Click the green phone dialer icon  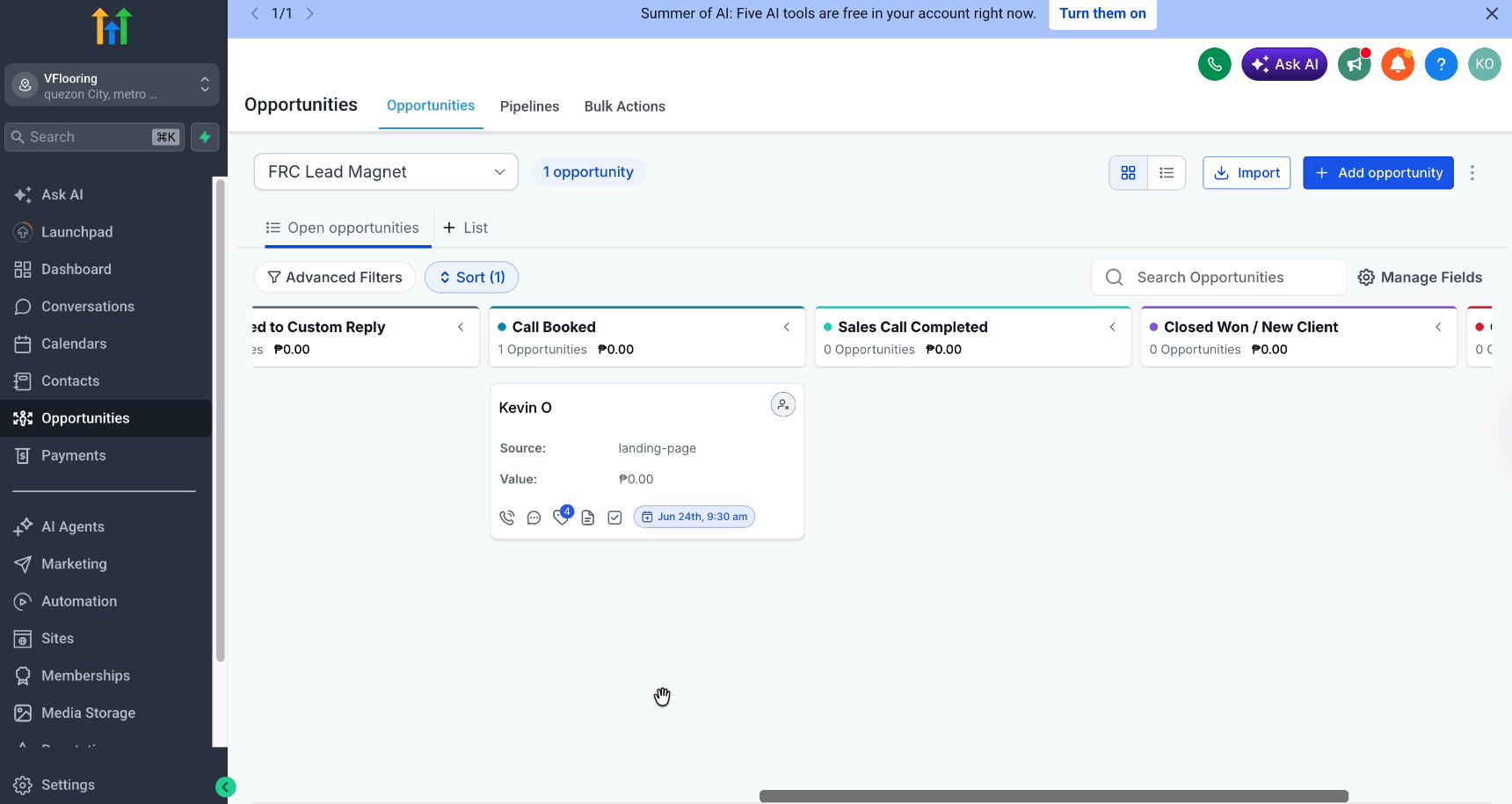[1214, 64]
